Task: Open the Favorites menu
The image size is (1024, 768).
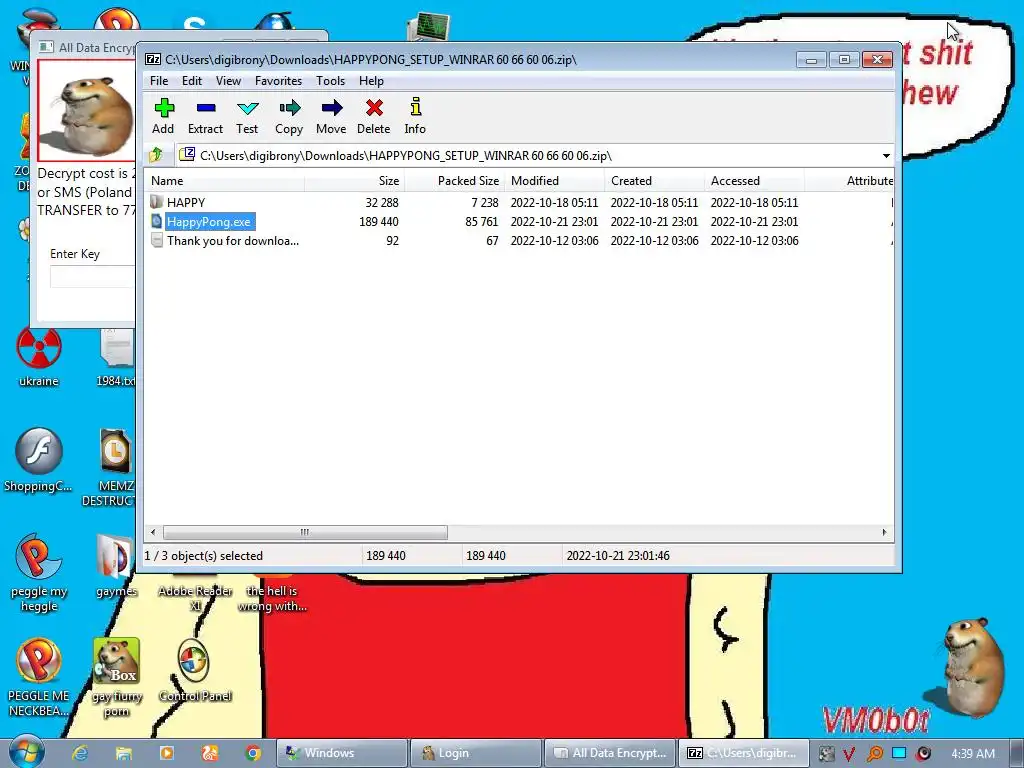Action: 278,81
